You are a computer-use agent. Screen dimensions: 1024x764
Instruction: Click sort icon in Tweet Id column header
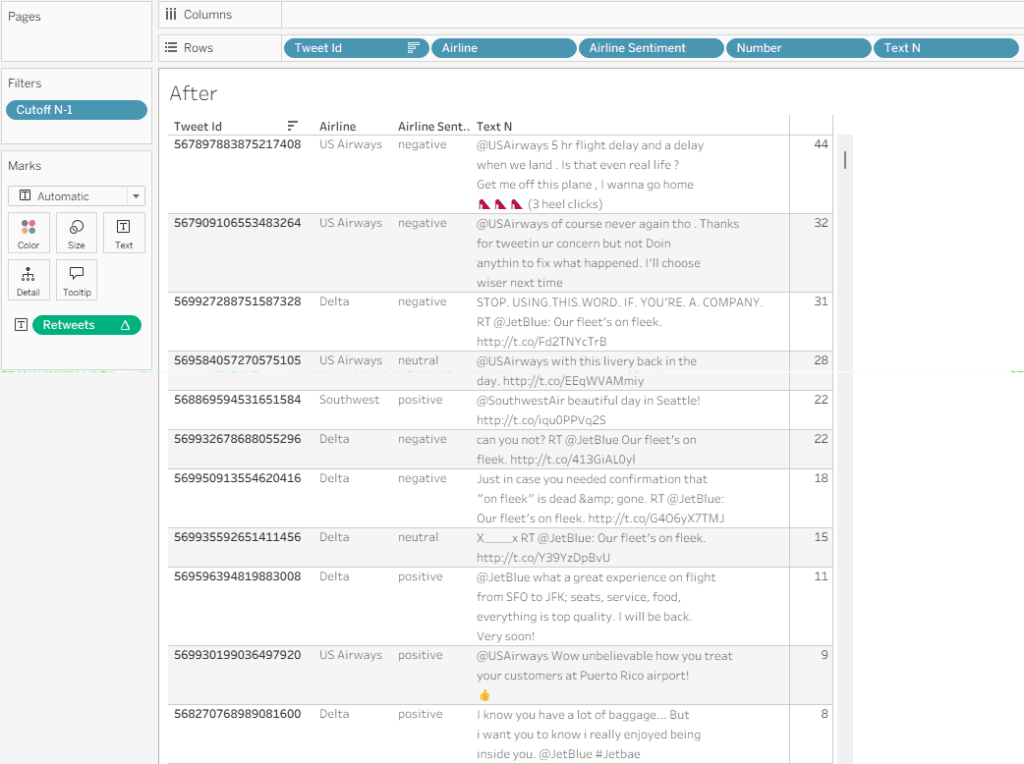(293, 126)
